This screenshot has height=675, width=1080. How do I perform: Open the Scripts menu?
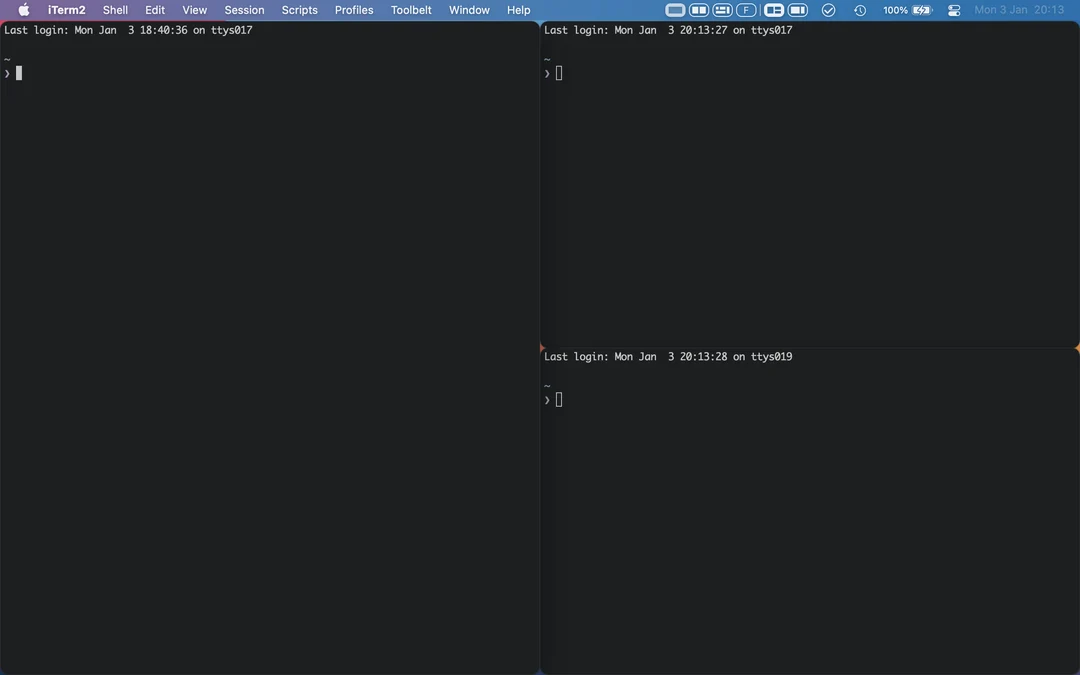(299, 9)
